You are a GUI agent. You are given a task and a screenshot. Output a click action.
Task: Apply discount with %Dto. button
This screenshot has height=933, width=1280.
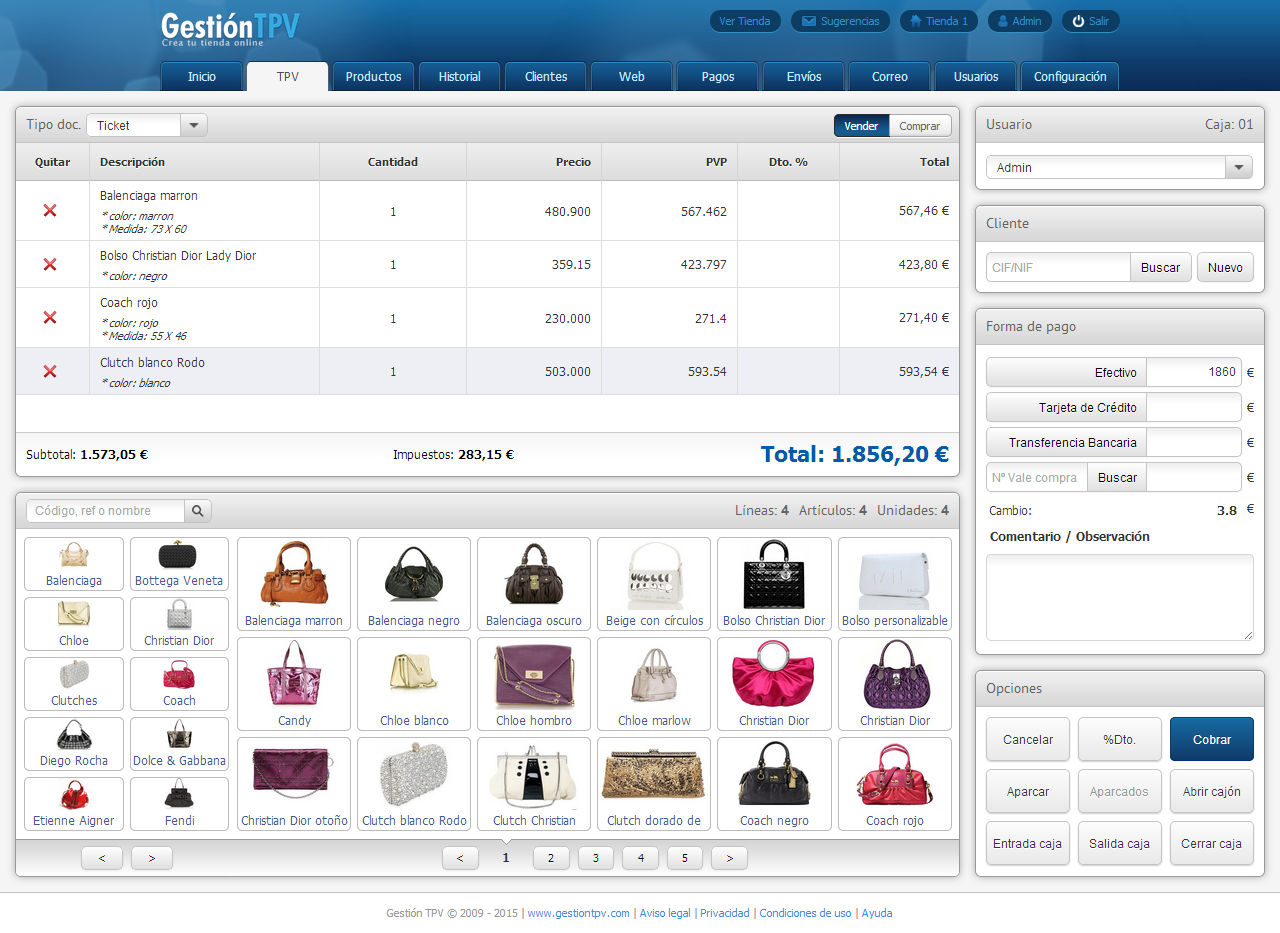point(1120,739)
